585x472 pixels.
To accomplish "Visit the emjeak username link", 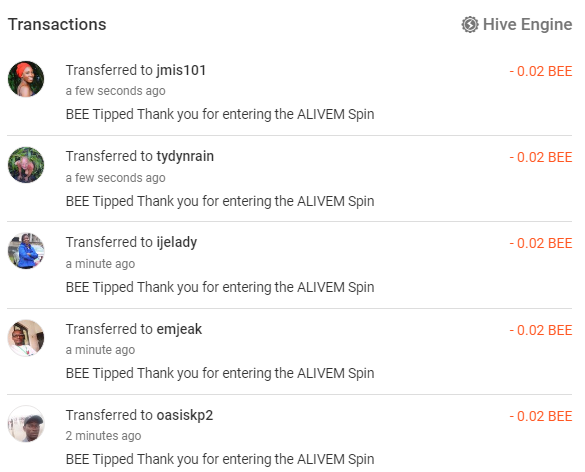I will click(179, 329).
